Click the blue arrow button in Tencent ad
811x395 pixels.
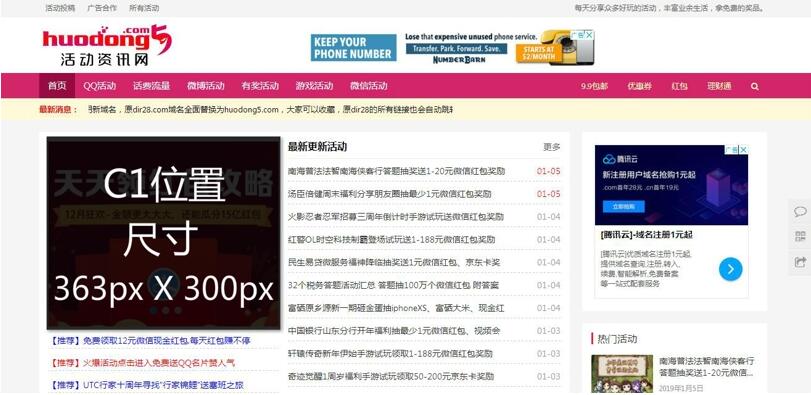point(730,269)
